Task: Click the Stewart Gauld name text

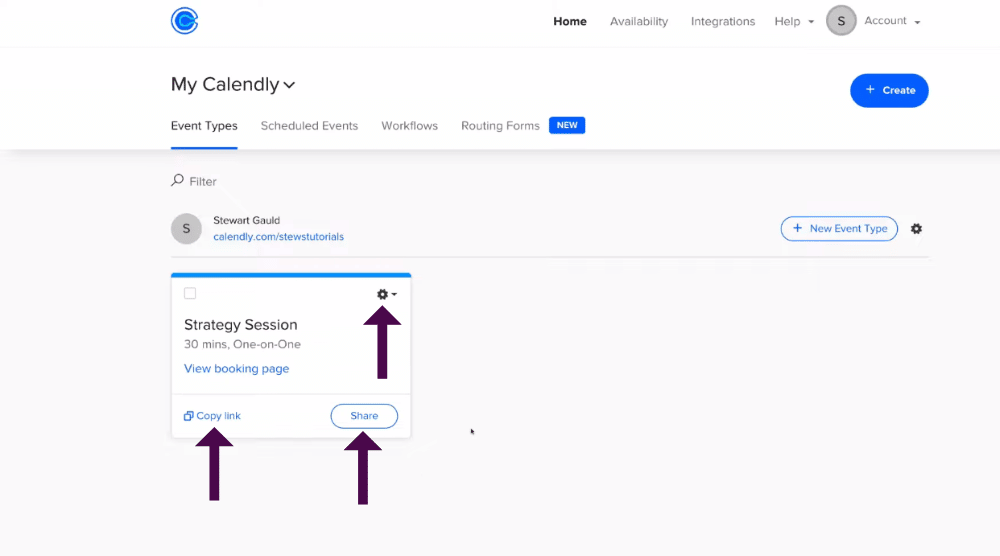Action: pyautogui.click(x=246, y=220)
